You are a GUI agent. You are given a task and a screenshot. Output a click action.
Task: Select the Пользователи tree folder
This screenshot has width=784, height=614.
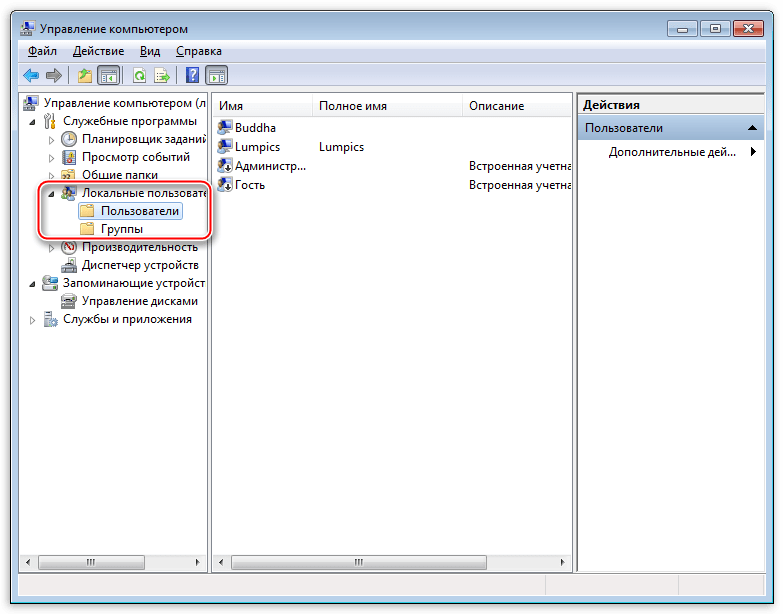tap(131, 210)
